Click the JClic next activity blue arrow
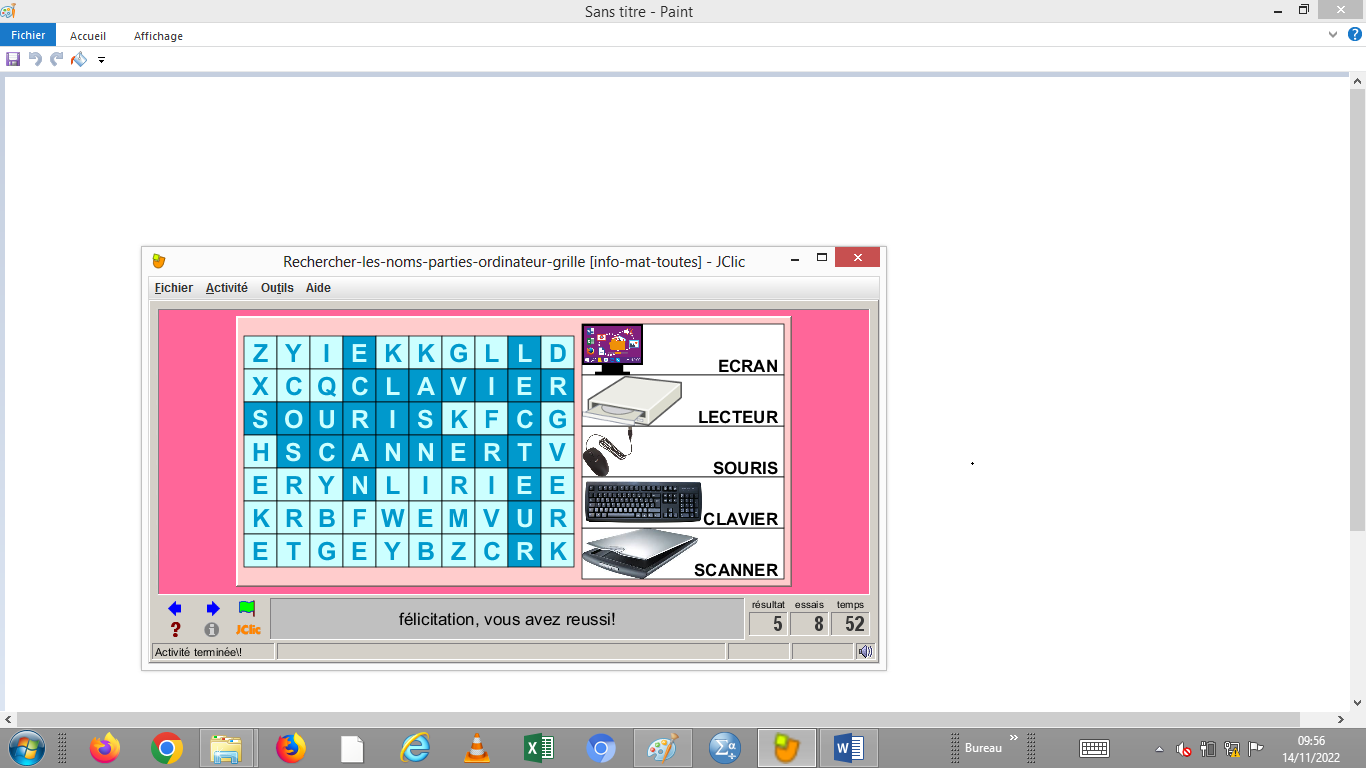The width and height of the screenshot is (1366, 768). 212,608
